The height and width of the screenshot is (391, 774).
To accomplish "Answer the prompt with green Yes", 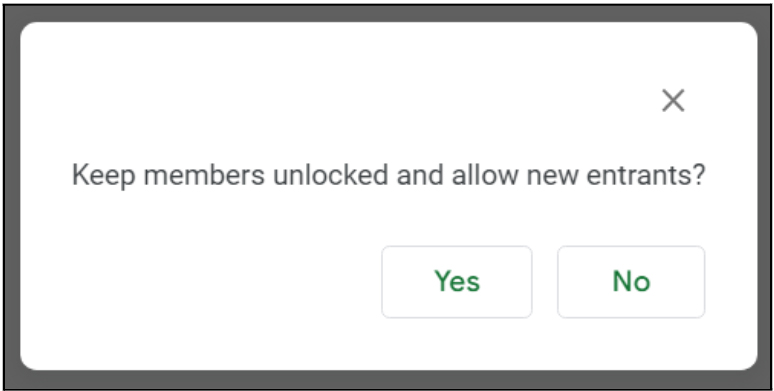I will 457,282.
